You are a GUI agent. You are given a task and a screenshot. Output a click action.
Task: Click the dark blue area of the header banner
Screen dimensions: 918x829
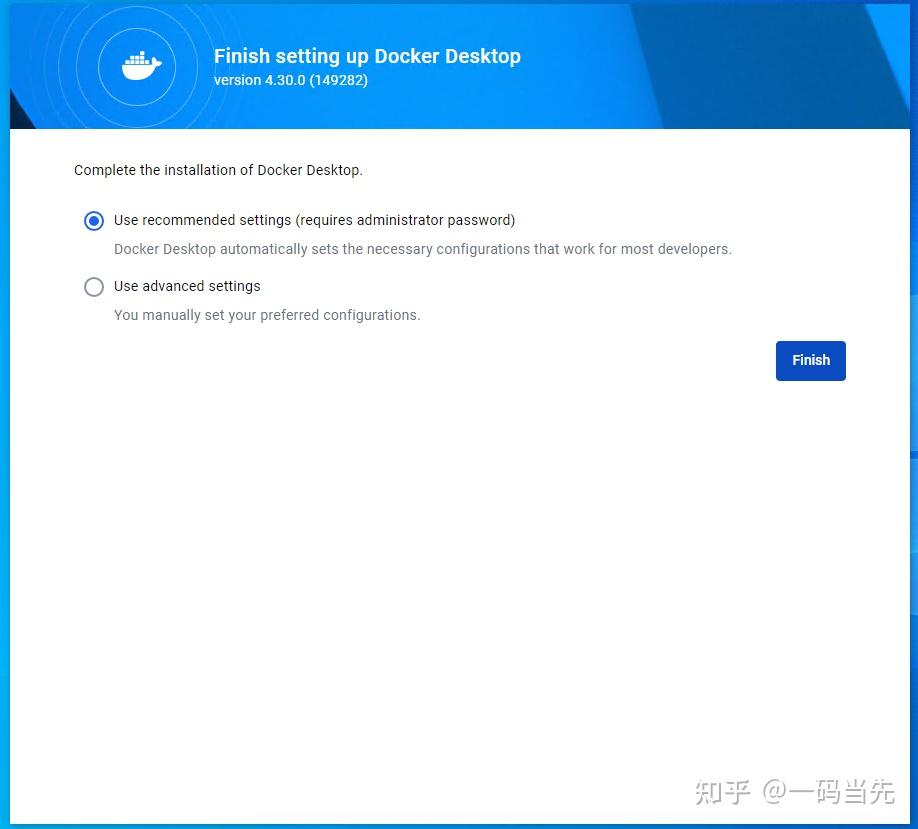pyautogui.click(x=773, y=64)
